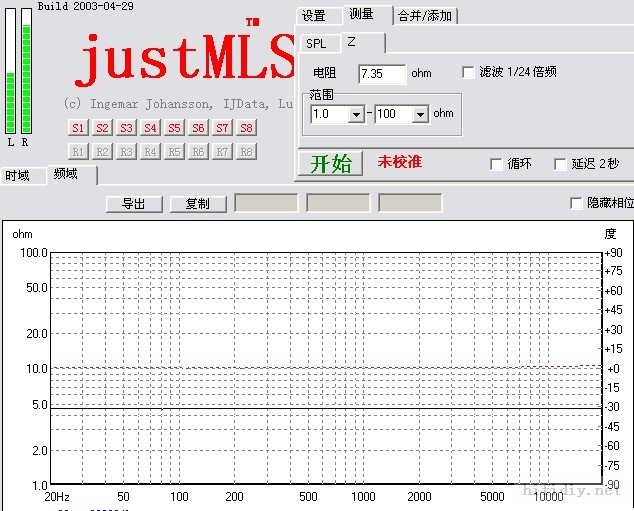
Task: Click the black impedance curve in the graph
Action: pyautogui.click(x=326, y=408)
